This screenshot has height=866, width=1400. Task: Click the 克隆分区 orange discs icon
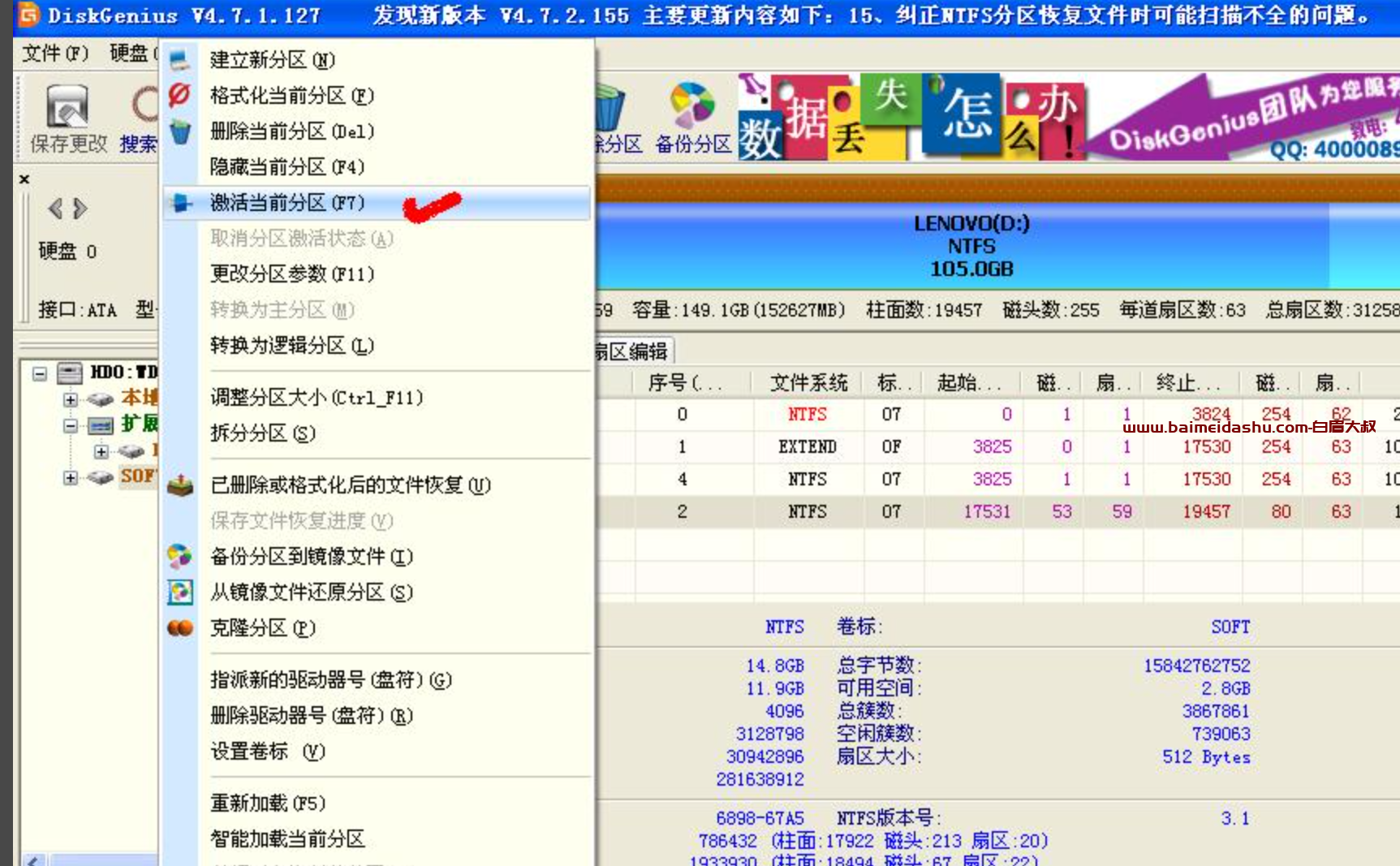(x=180, y=627)
